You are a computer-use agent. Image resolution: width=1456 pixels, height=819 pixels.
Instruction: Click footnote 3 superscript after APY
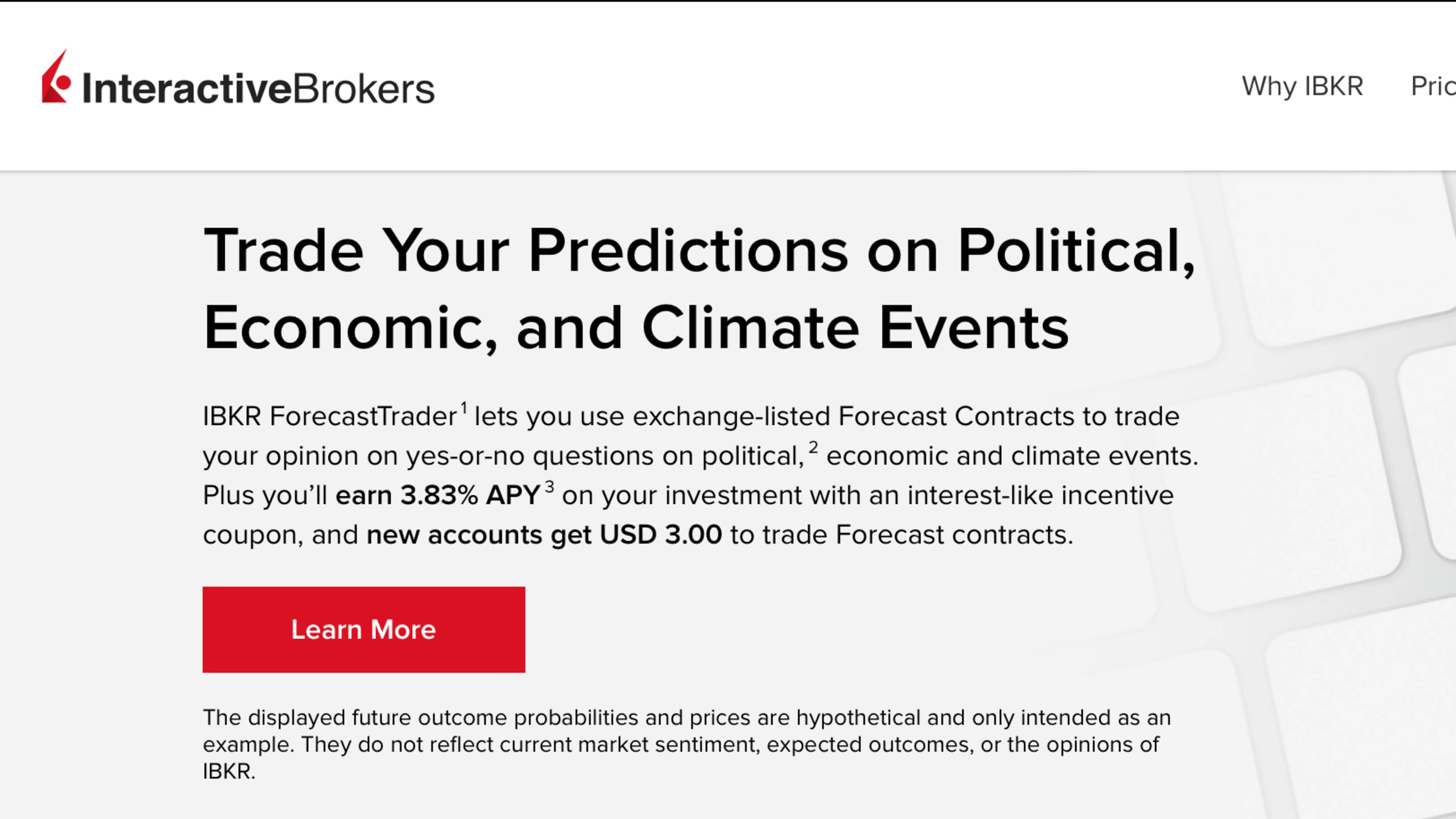[549, 487]
